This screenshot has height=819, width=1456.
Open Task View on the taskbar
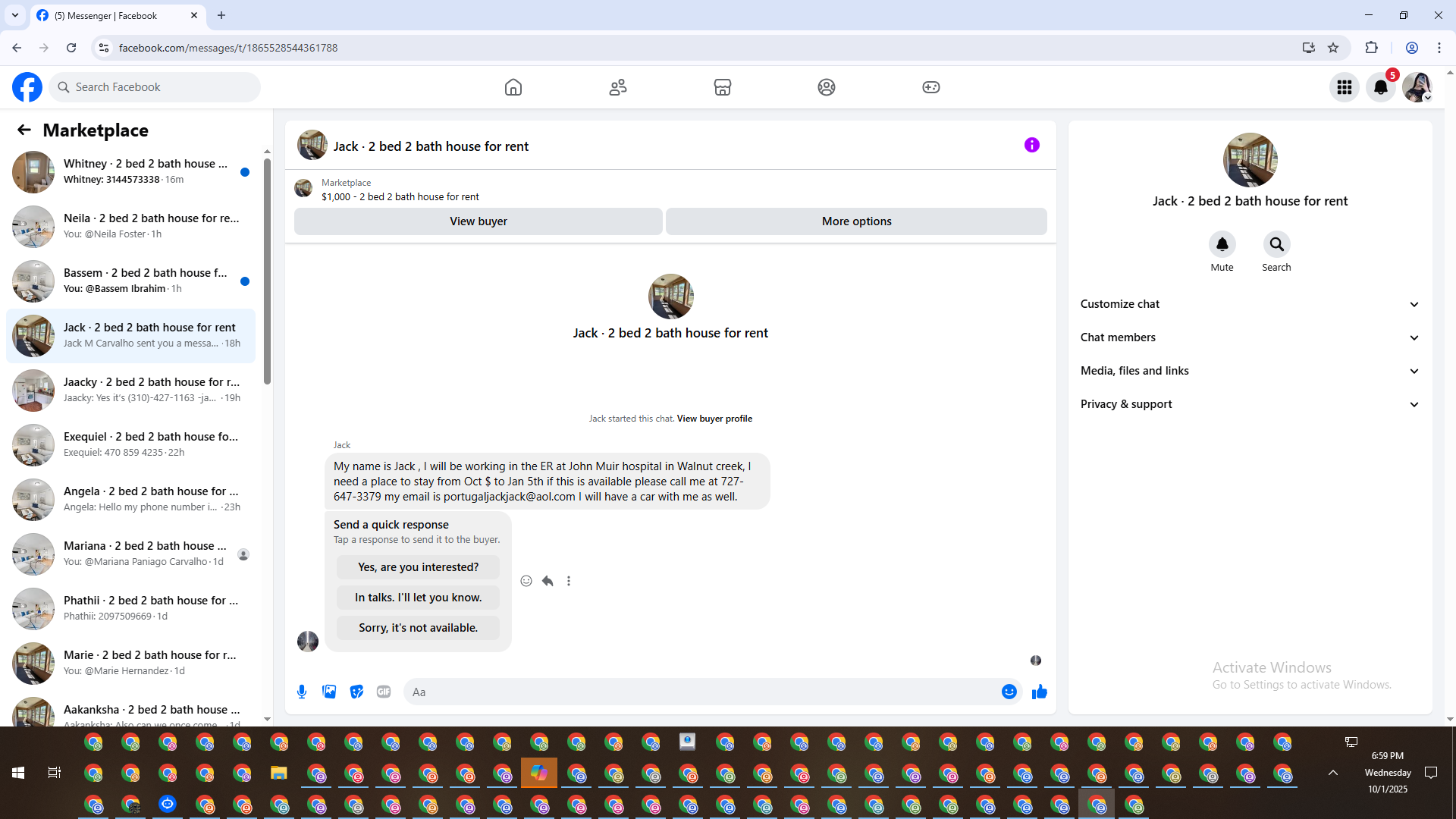point(55,773)
